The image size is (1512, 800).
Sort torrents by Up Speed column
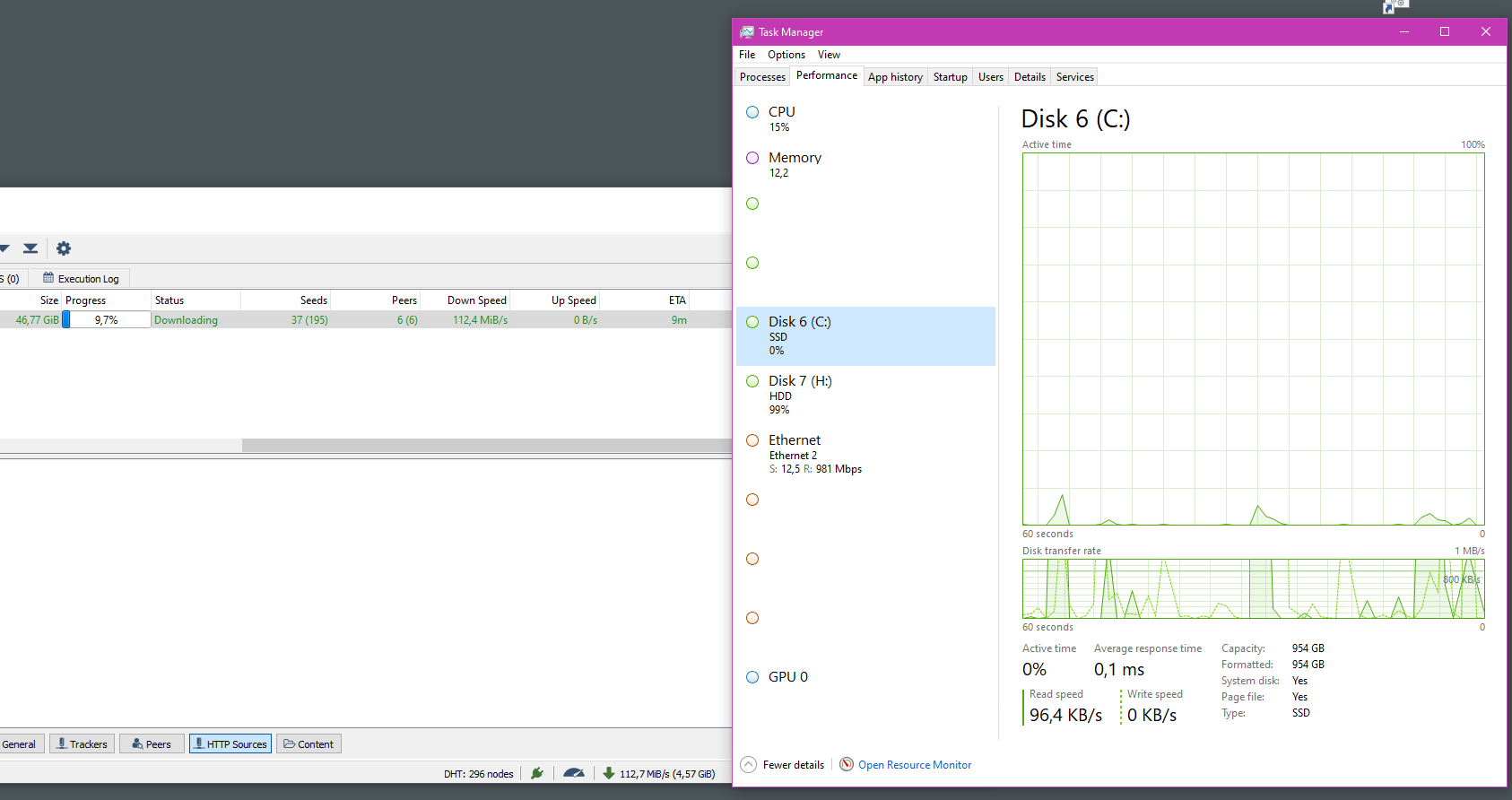click(554, 300)
